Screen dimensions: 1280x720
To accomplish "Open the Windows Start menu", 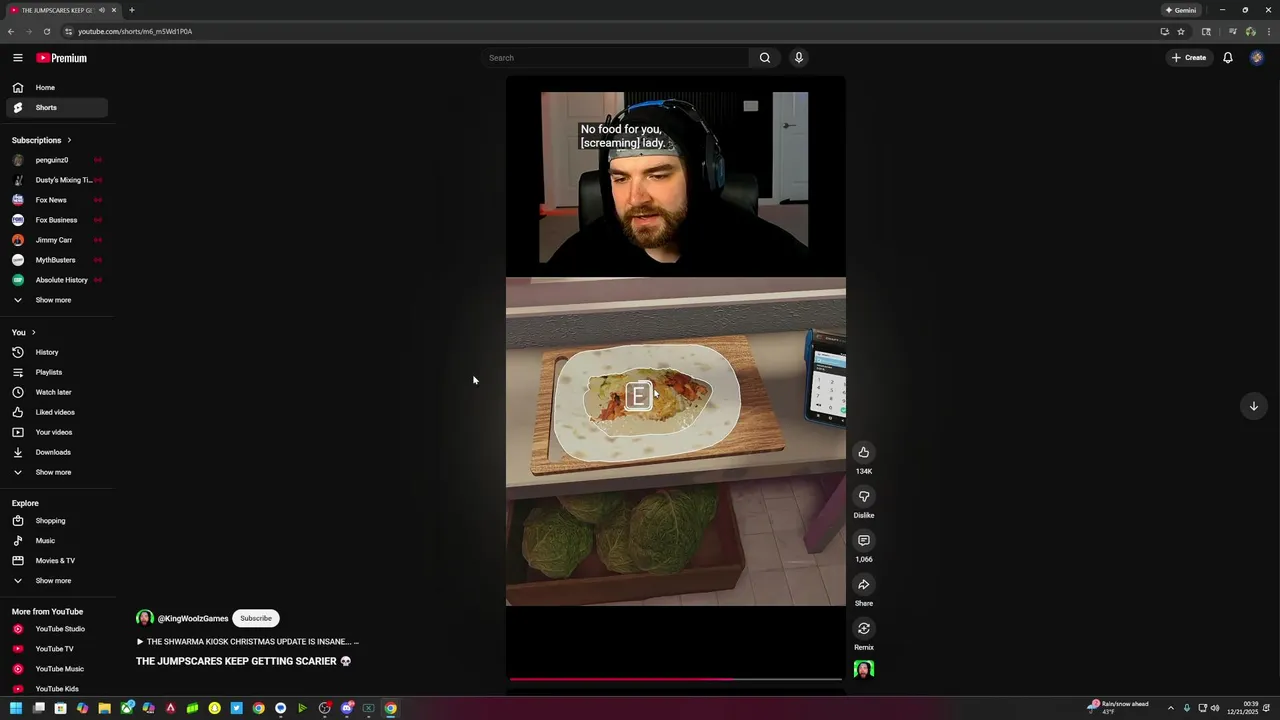I will coord(16,708).
